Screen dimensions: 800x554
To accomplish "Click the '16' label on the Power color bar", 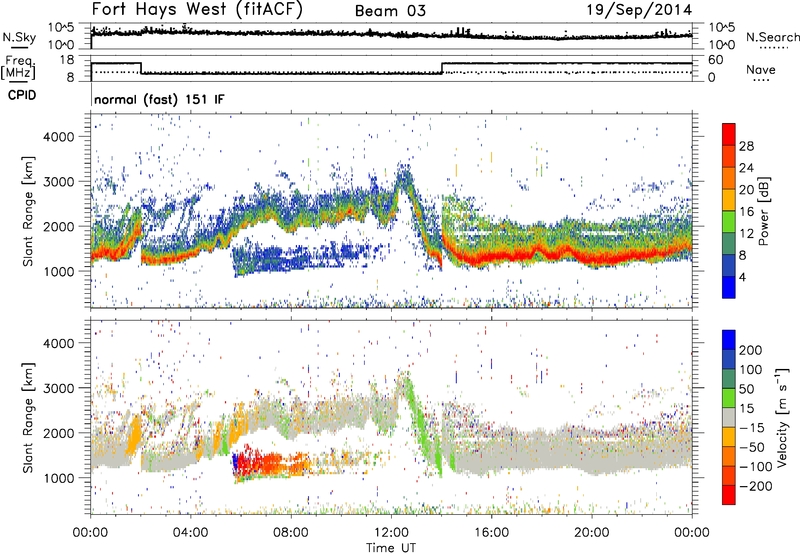I will pyautogui.click(x=746, y=212).
